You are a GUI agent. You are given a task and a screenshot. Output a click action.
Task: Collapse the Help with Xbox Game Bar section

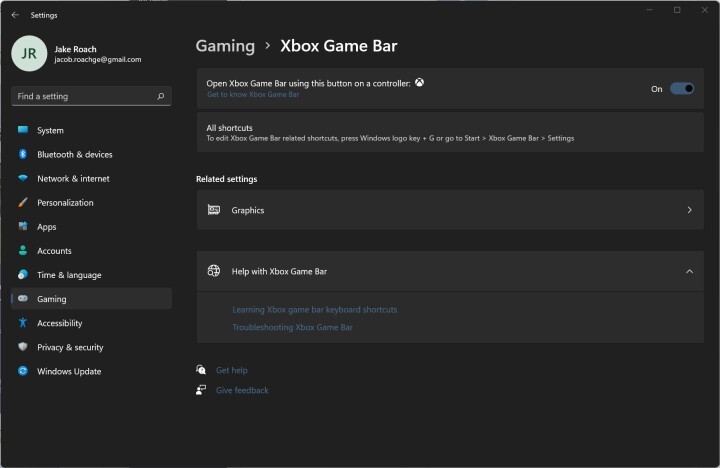pos(689,271)
